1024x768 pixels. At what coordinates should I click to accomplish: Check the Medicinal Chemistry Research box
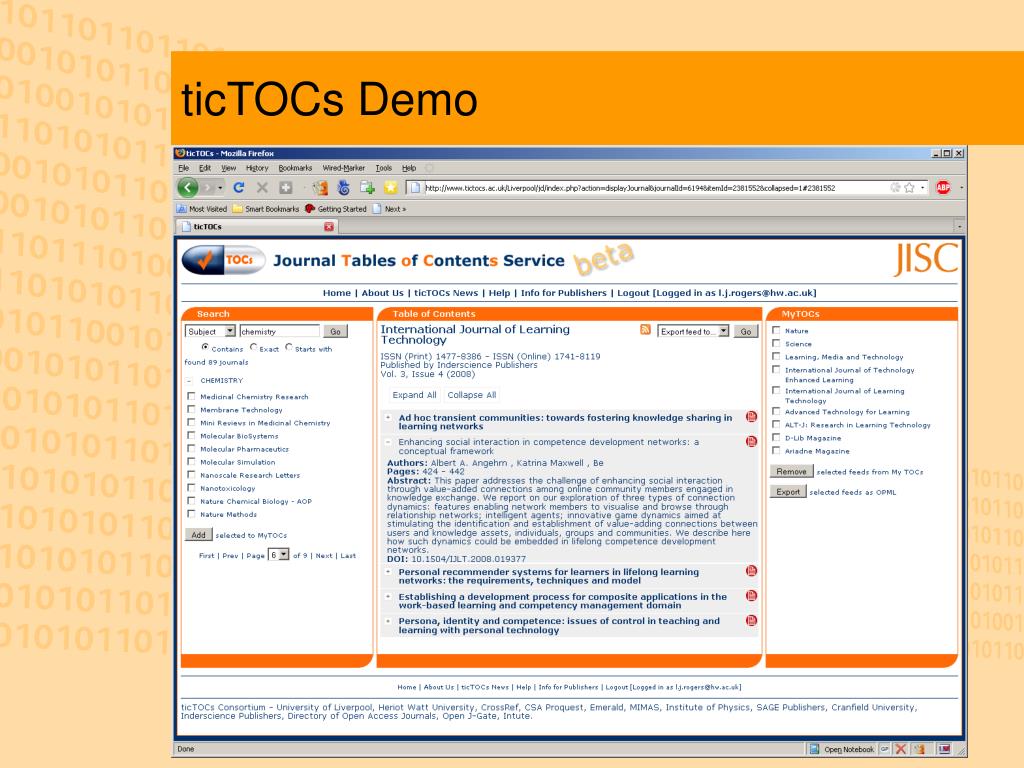pyautogui.click(x=191, y=396)
